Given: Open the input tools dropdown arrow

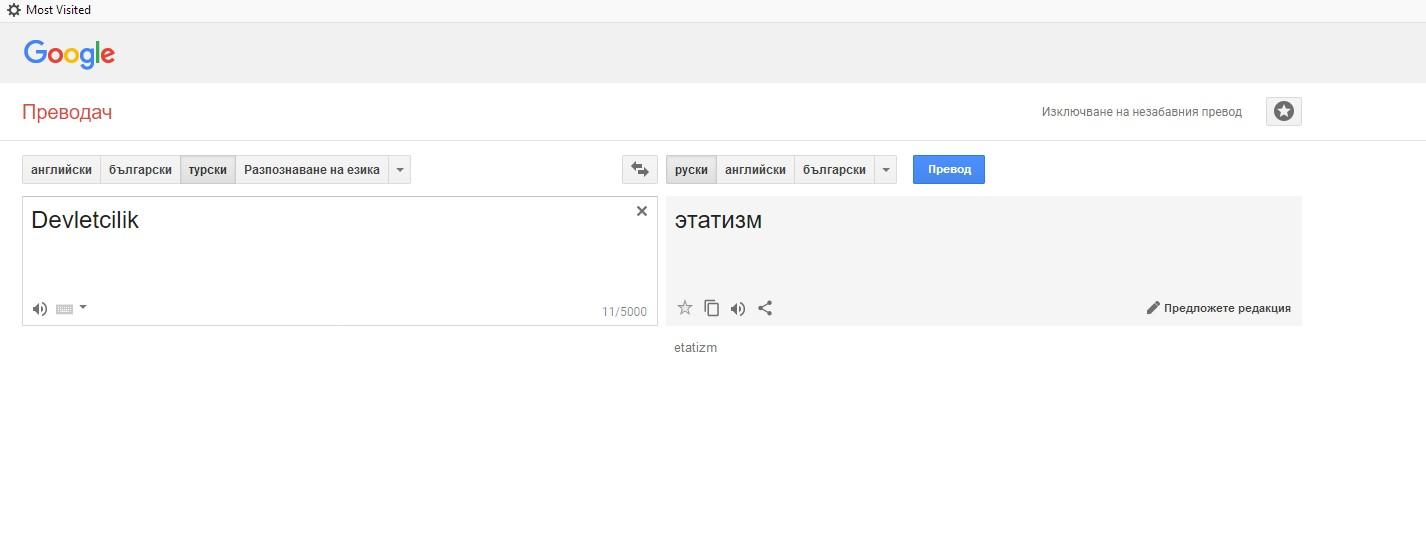Looking at the screenshot, I should click(83, 308).
